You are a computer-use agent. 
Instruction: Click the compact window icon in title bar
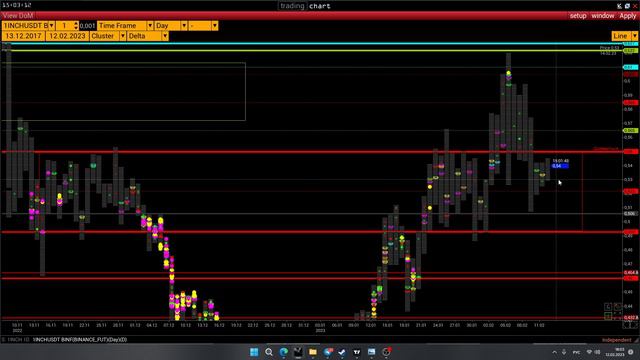pos(619,6)
